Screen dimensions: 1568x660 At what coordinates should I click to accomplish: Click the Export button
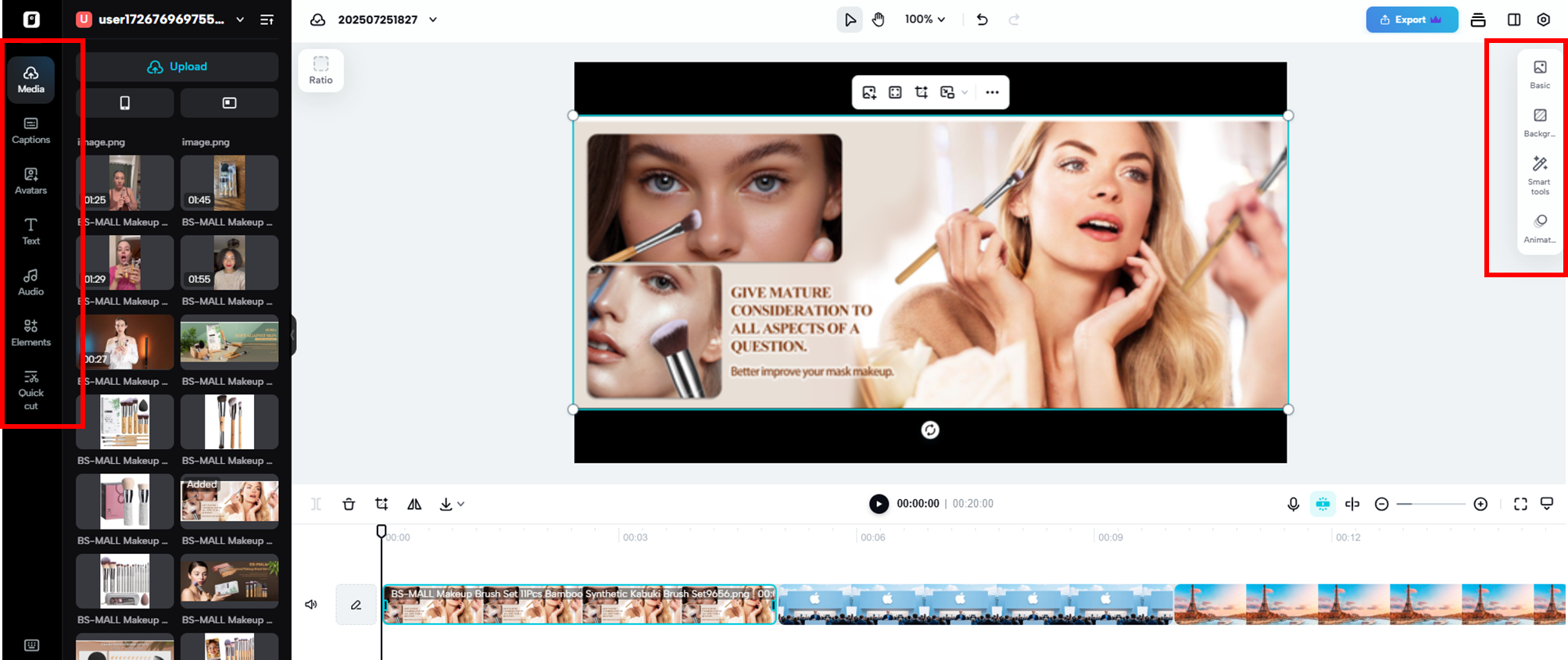tap(1412, 20)
